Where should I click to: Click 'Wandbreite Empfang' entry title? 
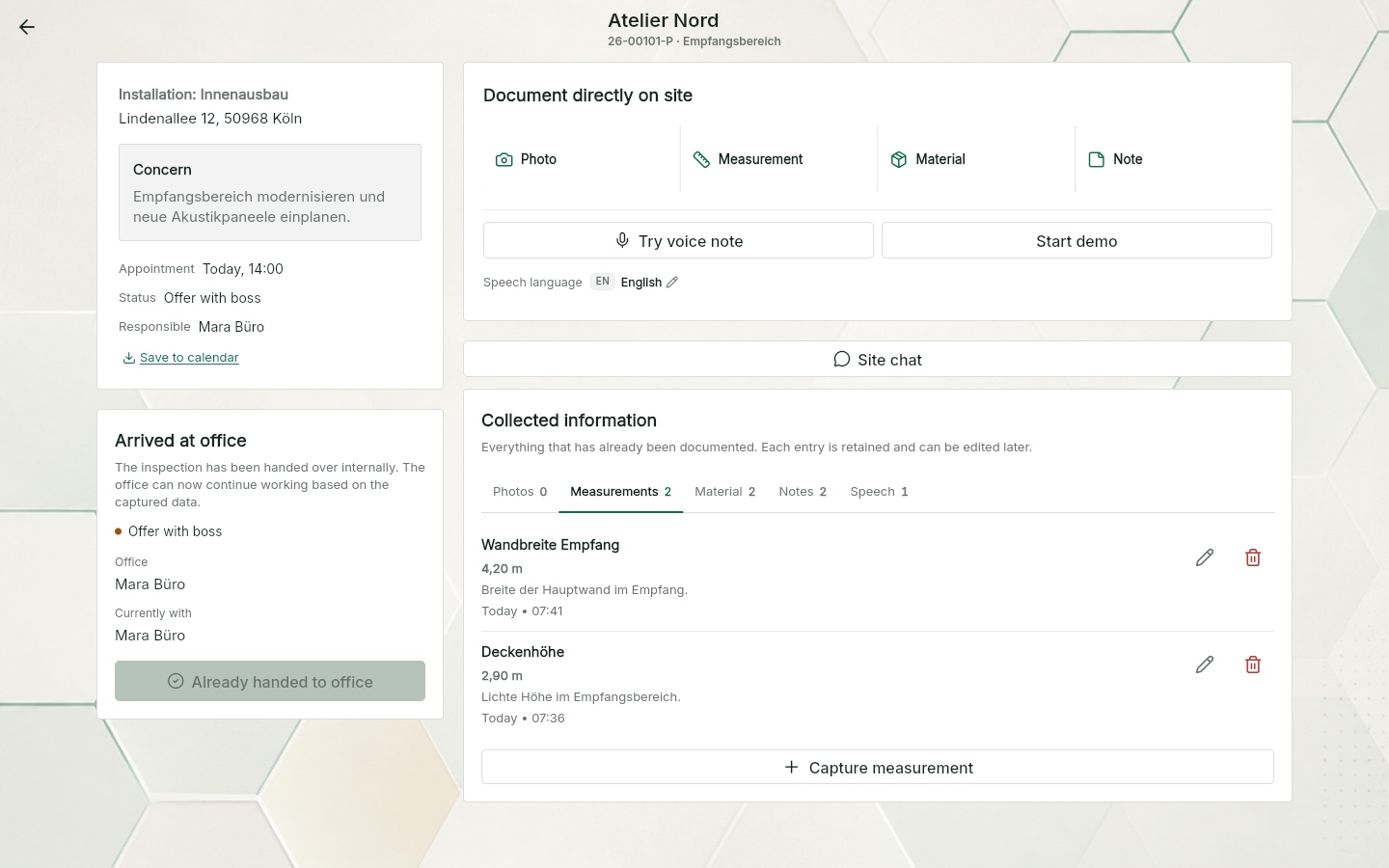(x=551, y=545)
